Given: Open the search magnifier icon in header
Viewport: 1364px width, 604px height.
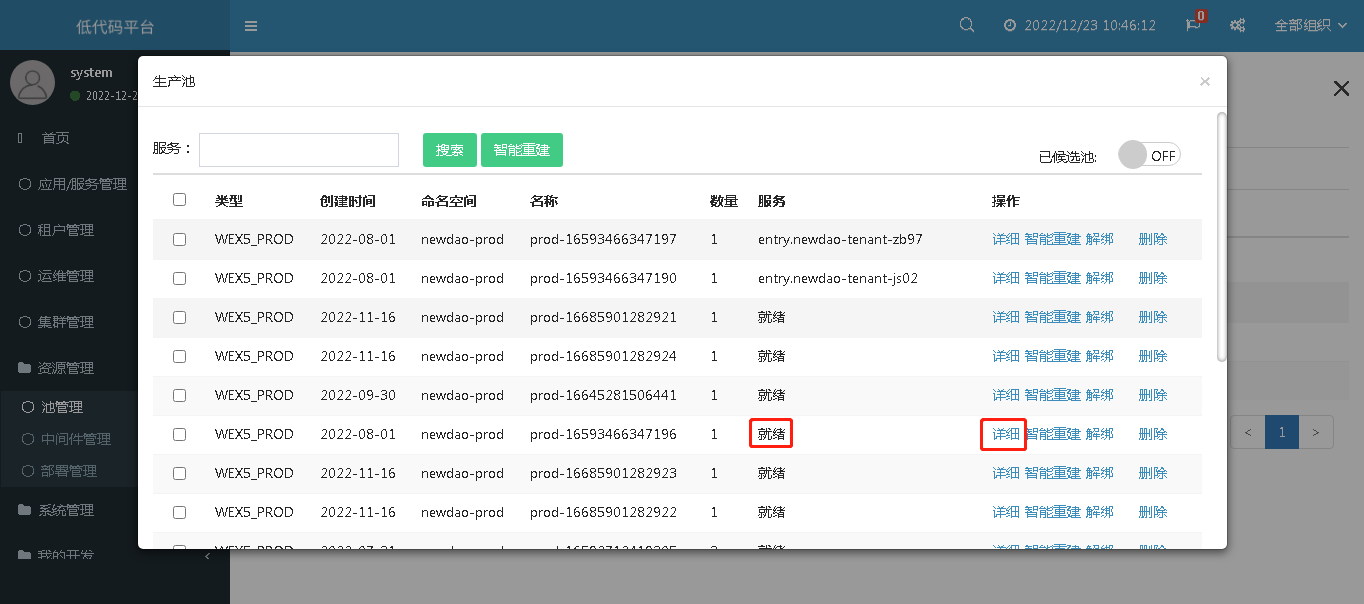Looking at the screenshot, I should pyautogui.click(x=967, y=26).
